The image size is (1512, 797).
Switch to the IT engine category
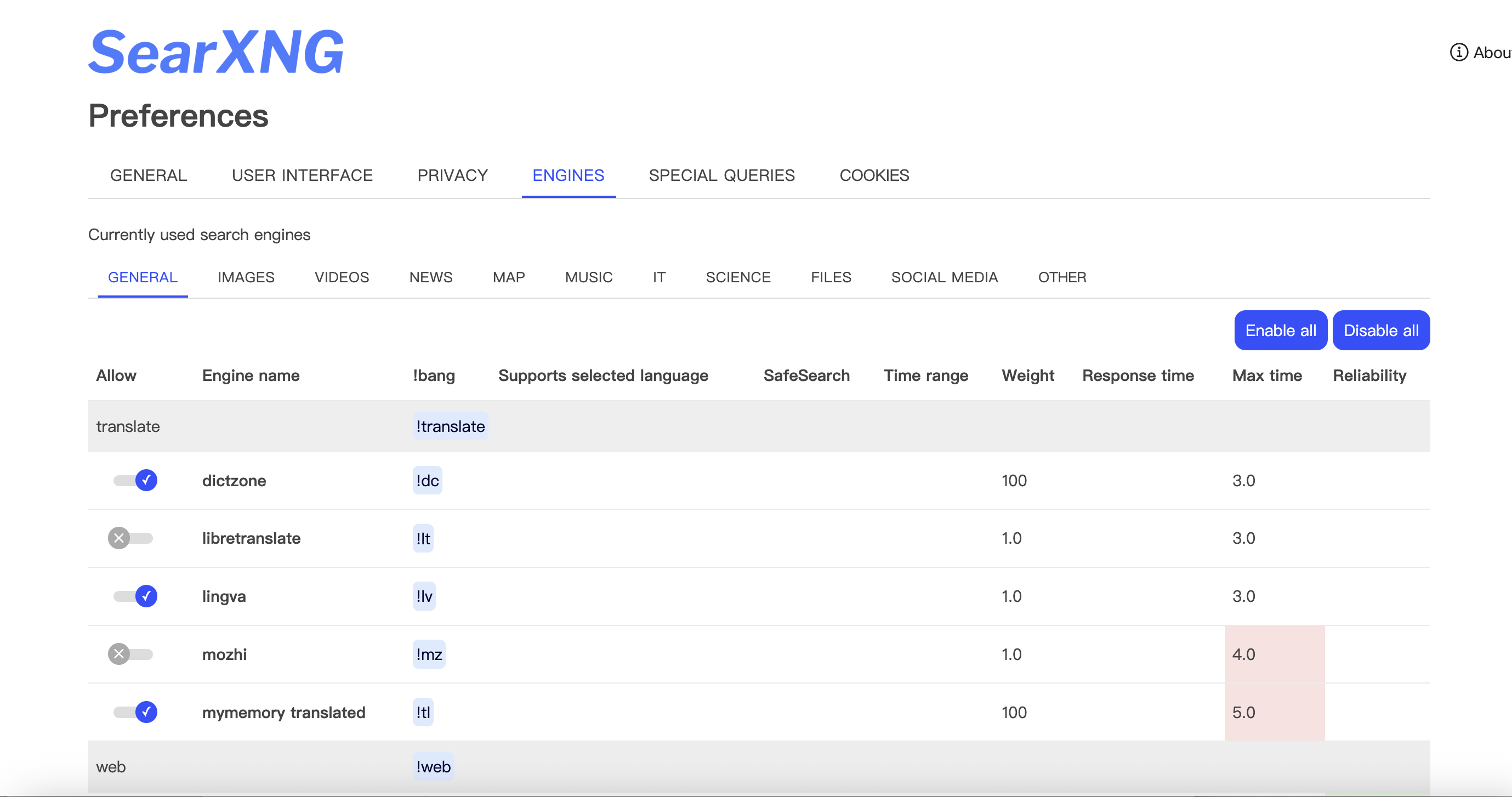[x=658, y=277]
